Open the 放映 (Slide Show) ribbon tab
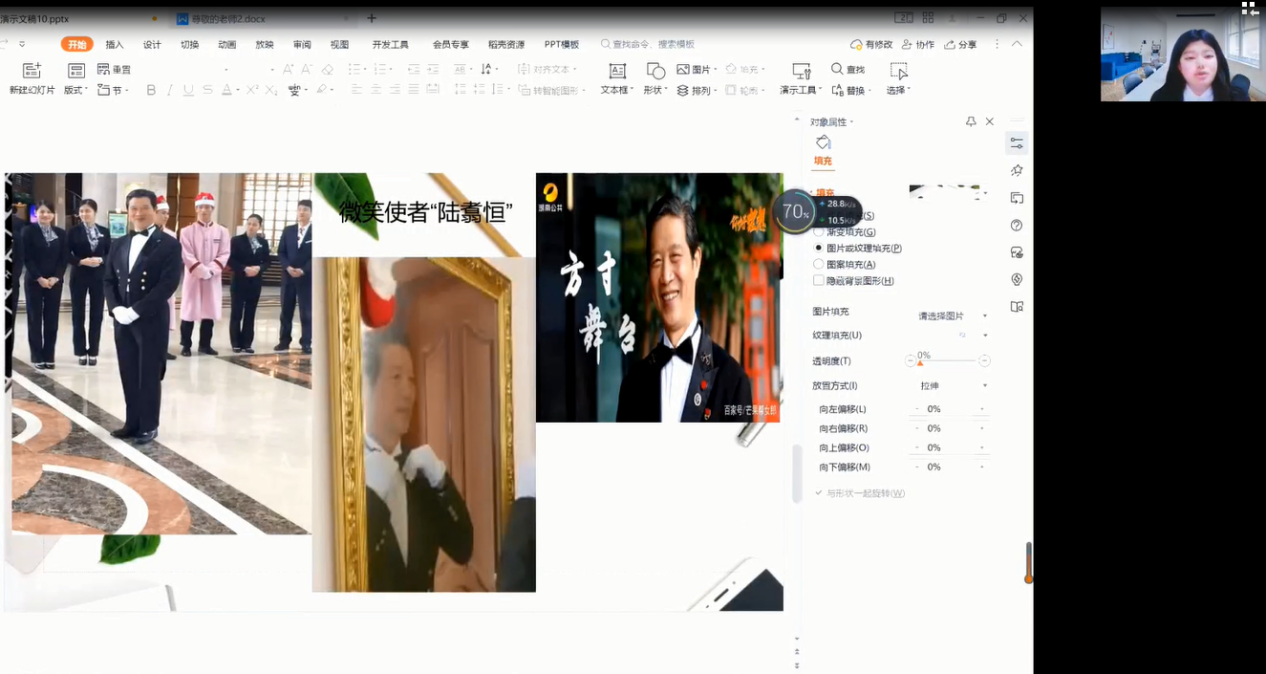 tap(264, 44)
